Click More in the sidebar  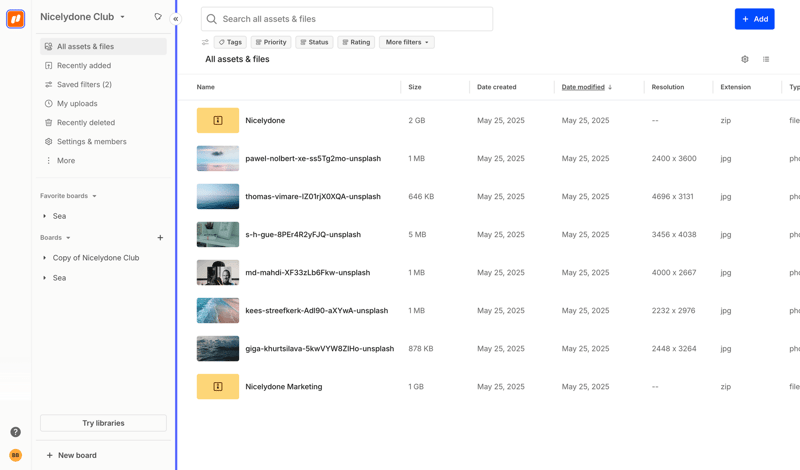(x=103, y=160)
